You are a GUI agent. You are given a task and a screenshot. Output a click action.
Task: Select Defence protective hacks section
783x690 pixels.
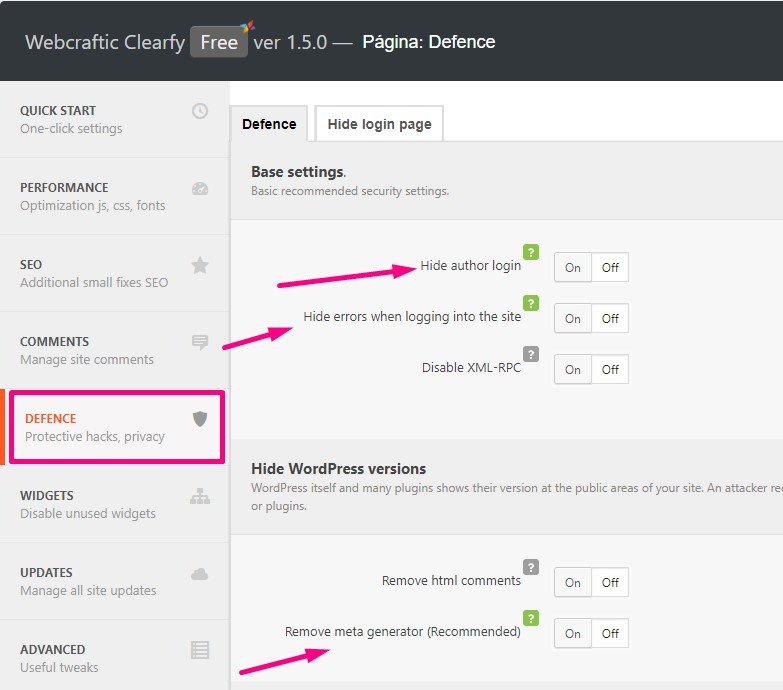[115, 427]
